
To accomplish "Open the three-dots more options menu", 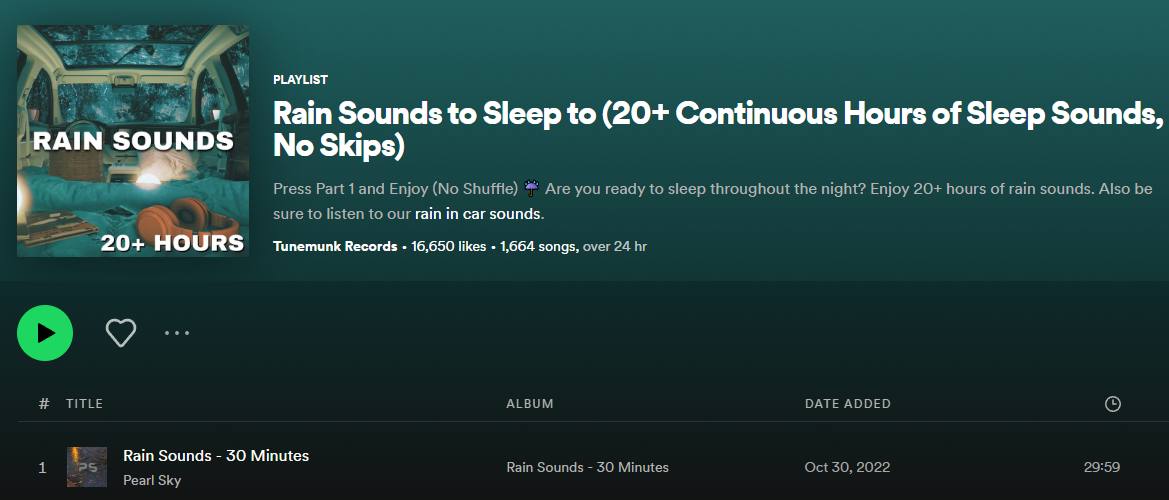I will pos(177,333).
